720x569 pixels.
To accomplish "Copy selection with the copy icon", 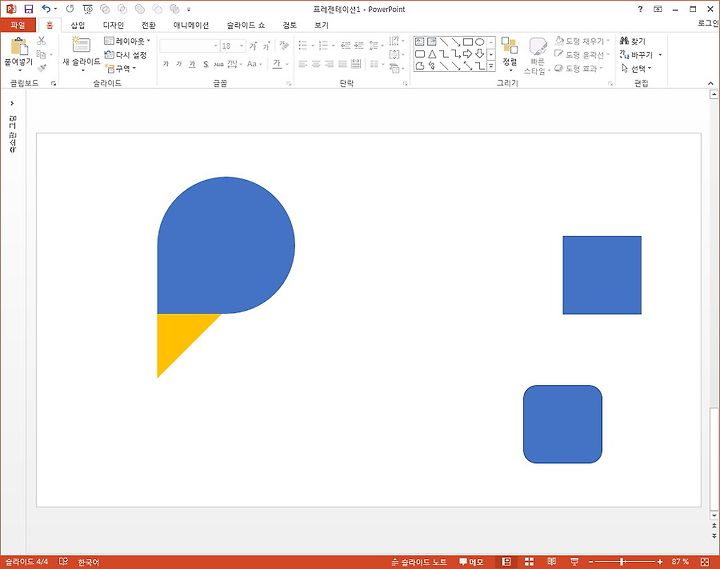I will point(41,55).
